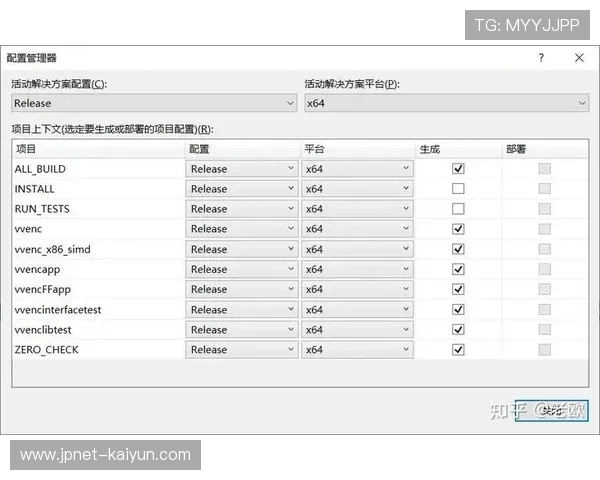The height and width of the screenshot is (480, 600).
Task: Expand platform dropdown for vvencFFapp
Action: (x=357, y=289)
